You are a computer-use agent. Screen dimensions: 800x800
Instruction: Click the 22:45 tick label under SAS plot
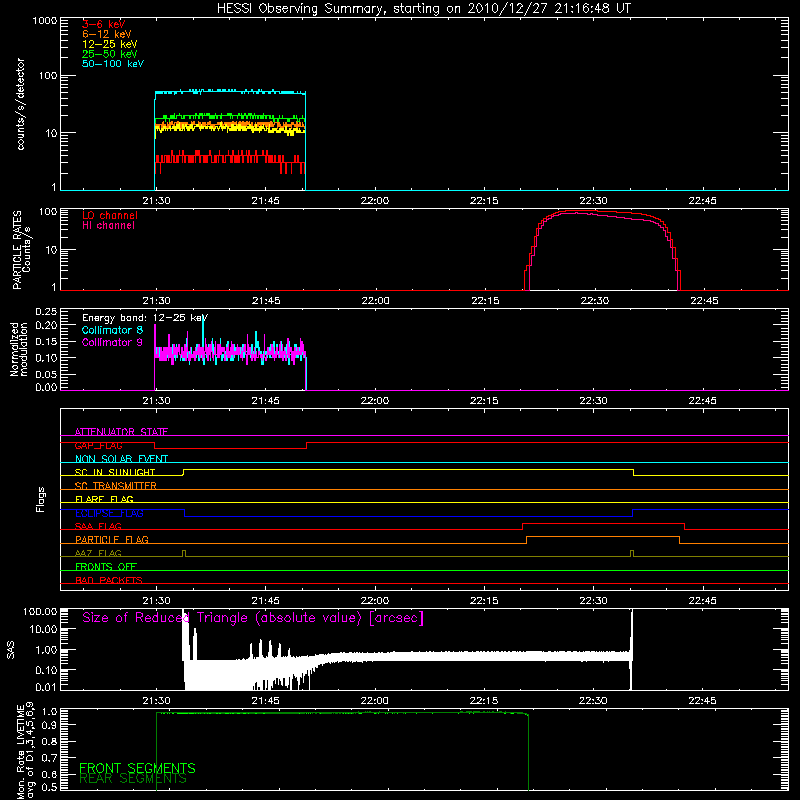click(703, 701)
